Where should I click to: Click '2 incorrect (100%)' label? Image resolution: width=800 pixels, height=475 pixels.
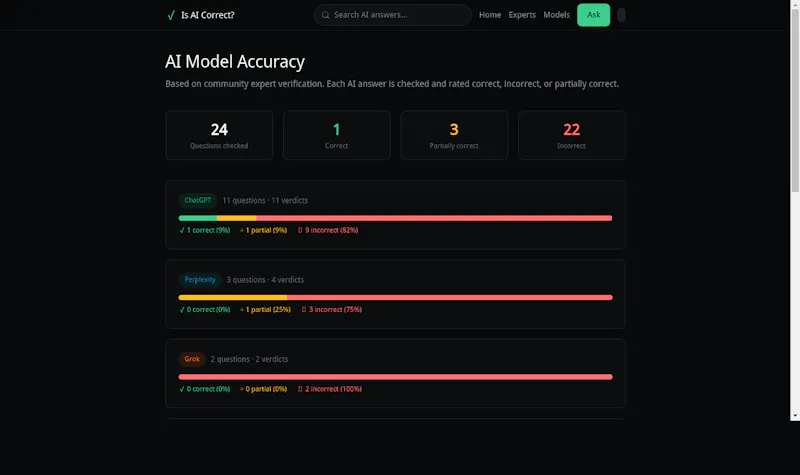pyautogui.click(x=333, y=389)
